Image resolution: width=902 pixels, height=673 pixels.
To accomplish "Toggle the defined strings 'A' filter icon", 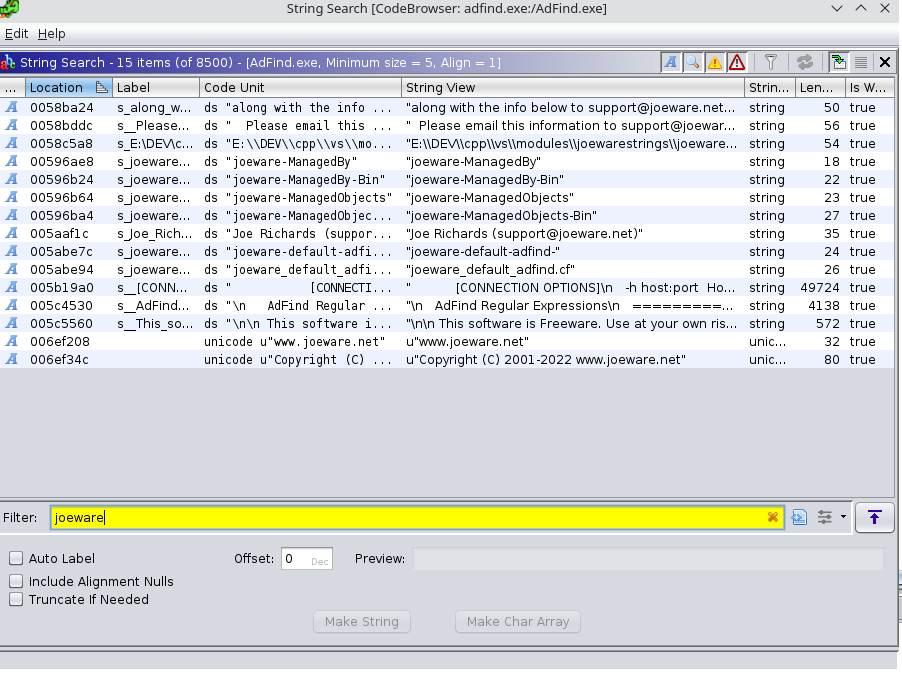I will coord(670,63).
